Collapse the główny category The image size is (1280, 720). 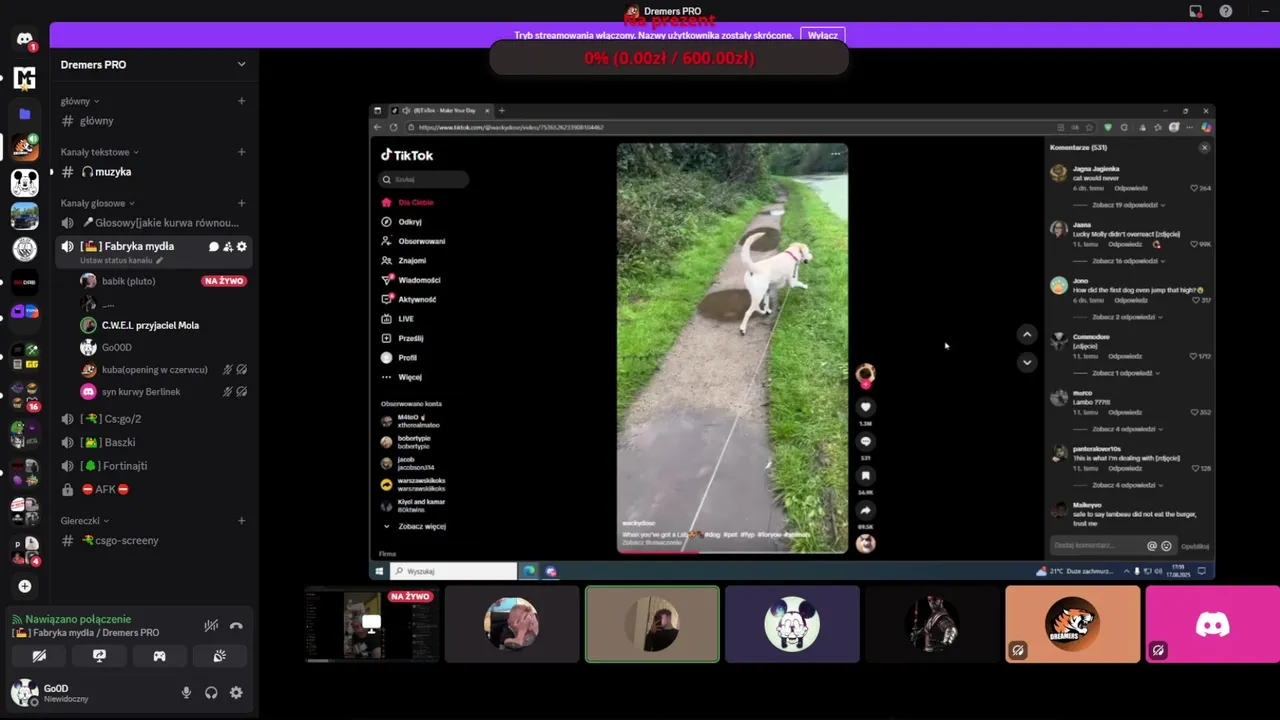80,101
